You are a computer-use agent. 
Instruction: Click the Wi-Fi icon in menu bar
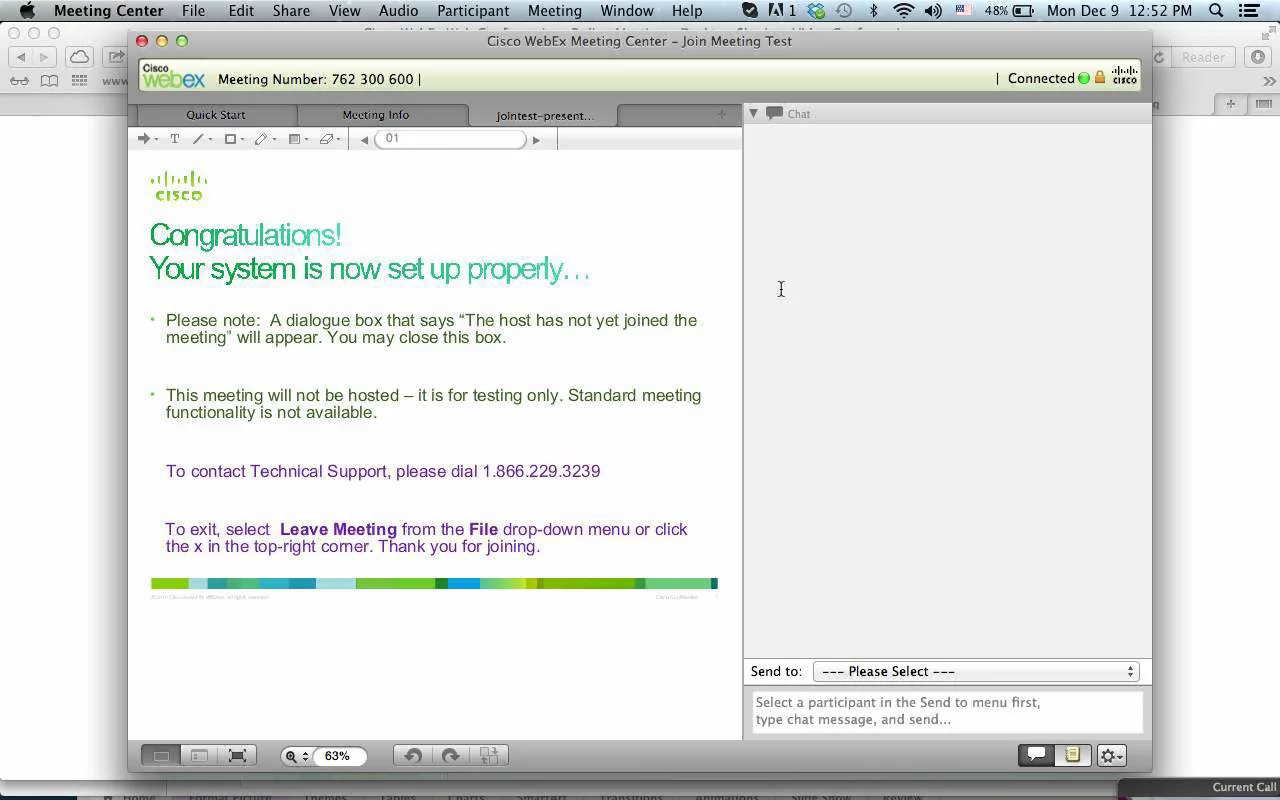[x=904, y=10]
